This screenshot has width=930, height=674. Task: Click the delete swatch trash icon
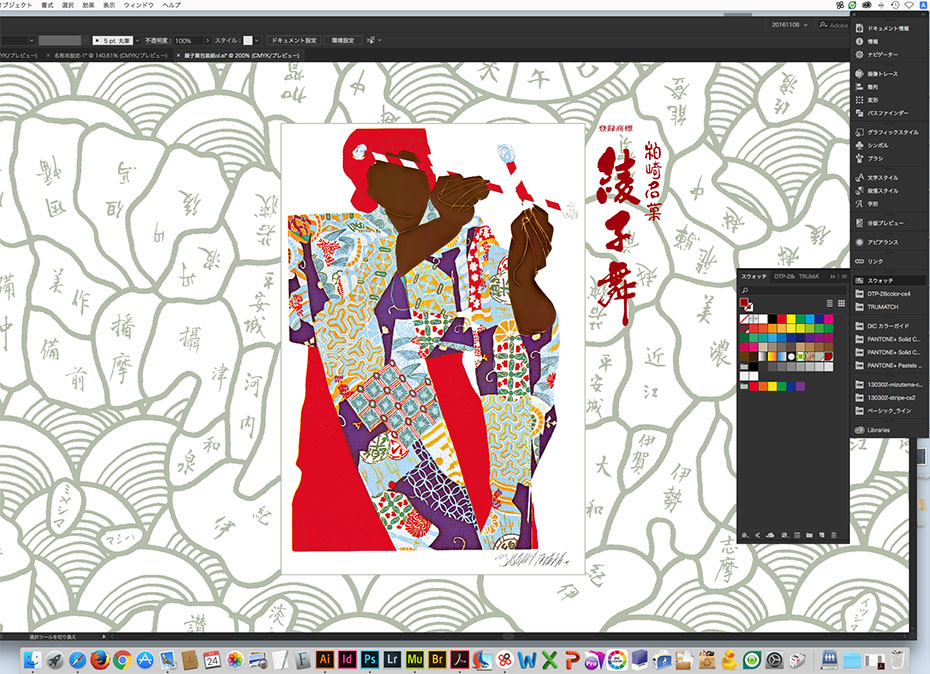tap(833, 536)
